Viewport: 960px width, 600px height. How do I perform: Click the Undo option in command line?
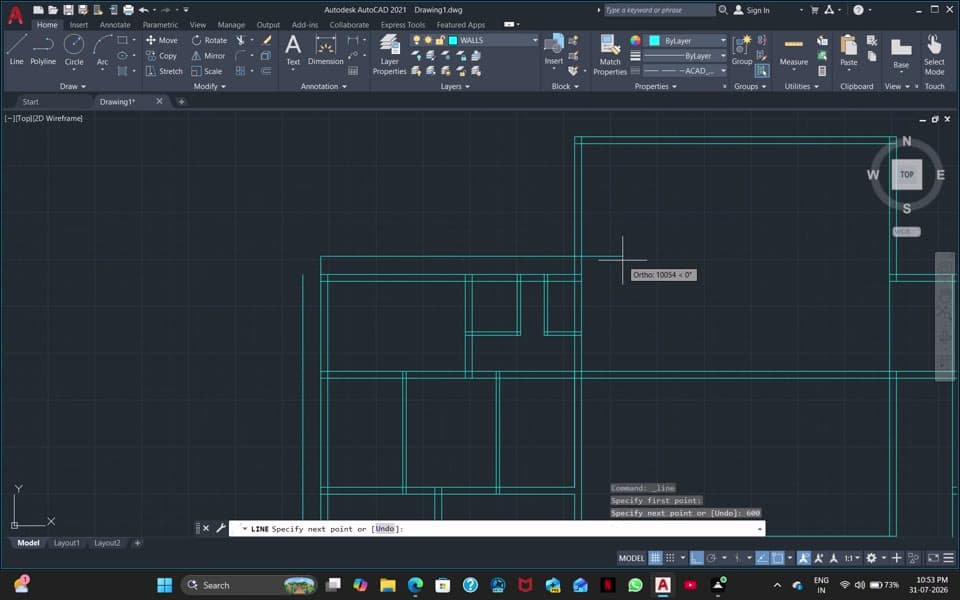coord(384,528)
